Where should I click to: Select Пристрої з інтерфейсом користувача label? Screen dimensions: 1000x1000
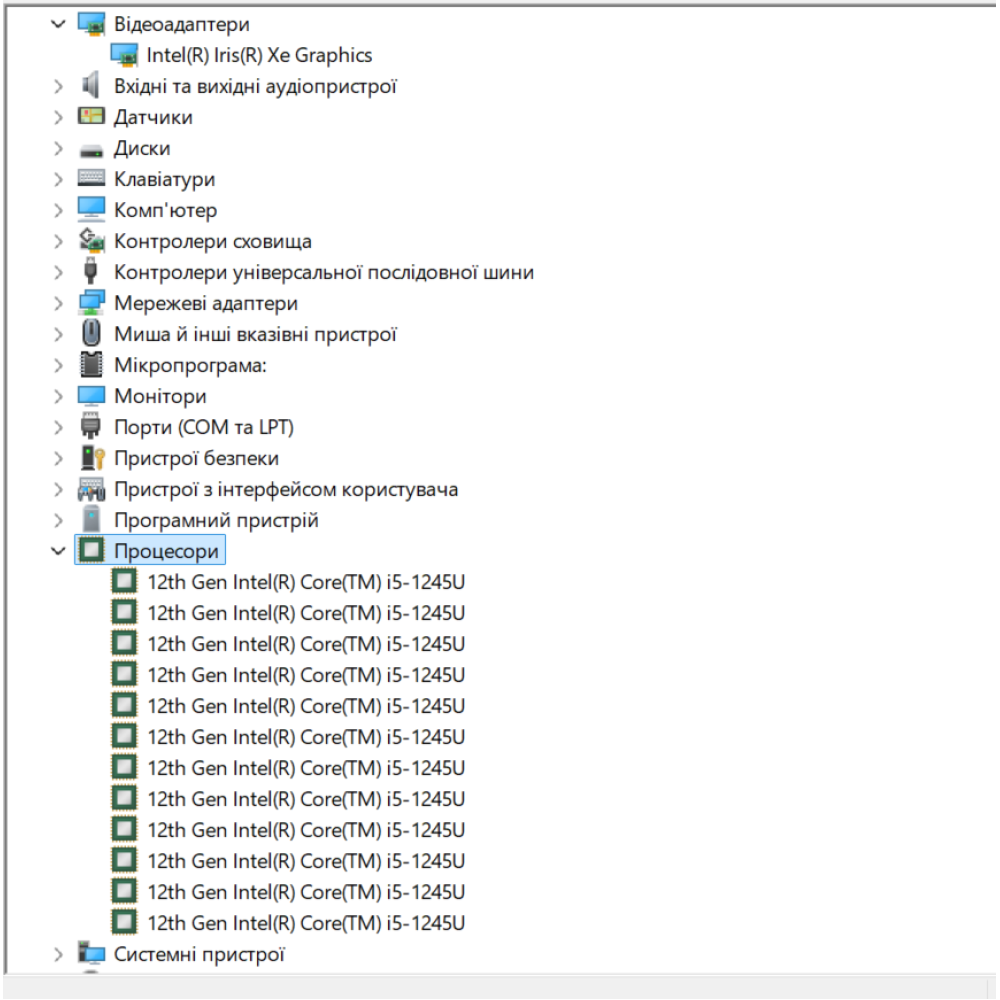tap(286, 490)
